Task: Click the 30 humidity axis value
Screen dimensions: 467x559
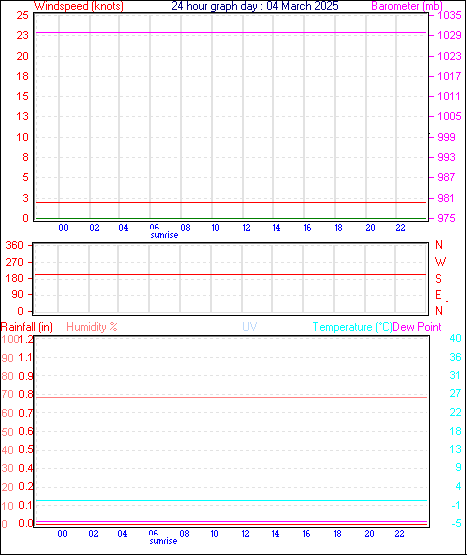Action: (7, 468)
